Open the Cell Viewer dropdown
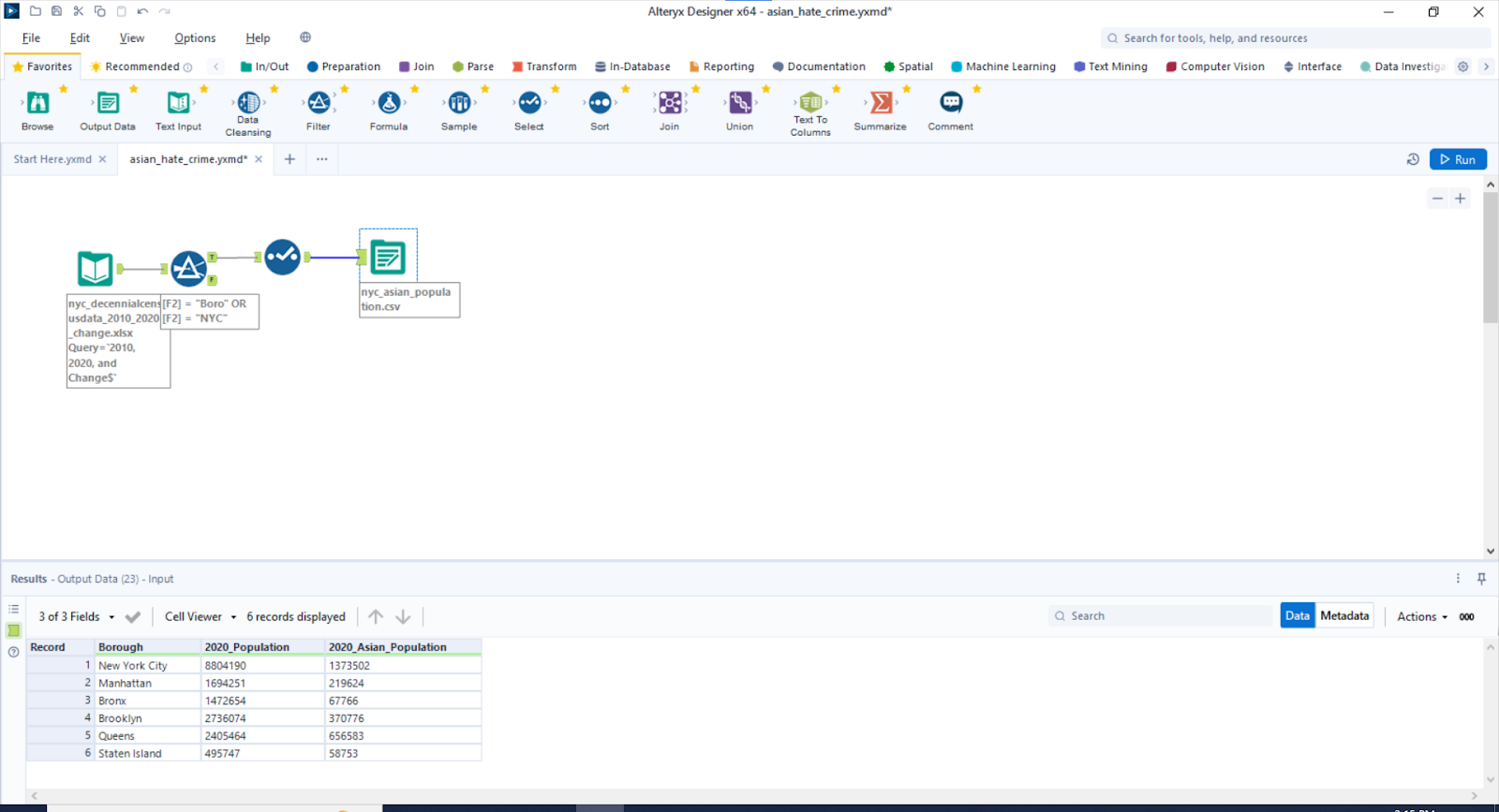 200,616
